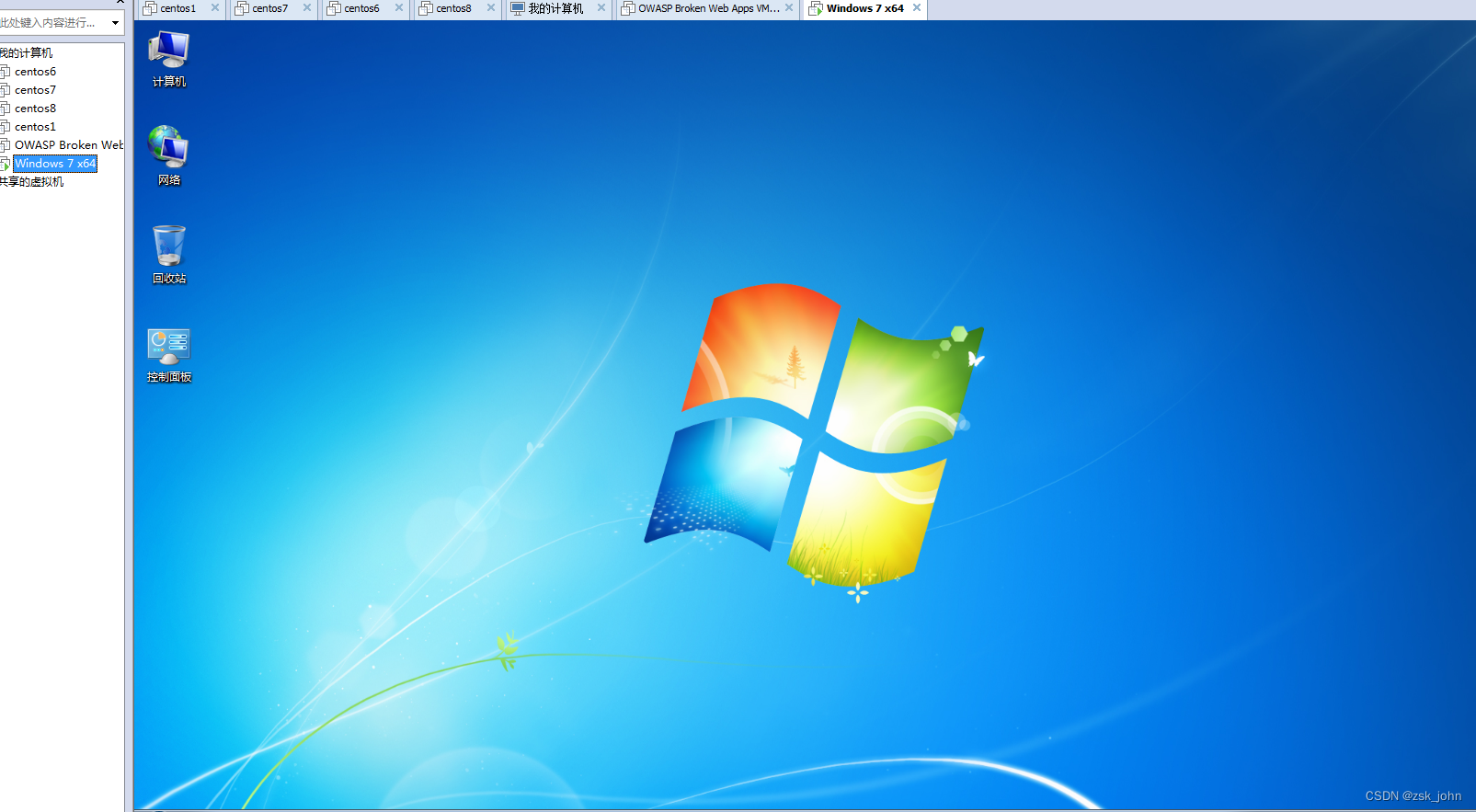Select the Windows 7 x64 tab
The image size is (1476, 812).
click(864, 8)
